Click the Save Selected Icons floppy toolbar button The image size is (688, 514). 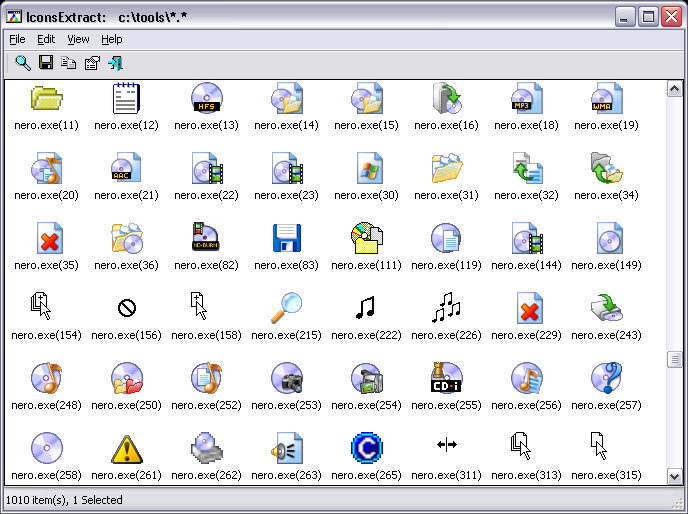click(x=46, y=63)
